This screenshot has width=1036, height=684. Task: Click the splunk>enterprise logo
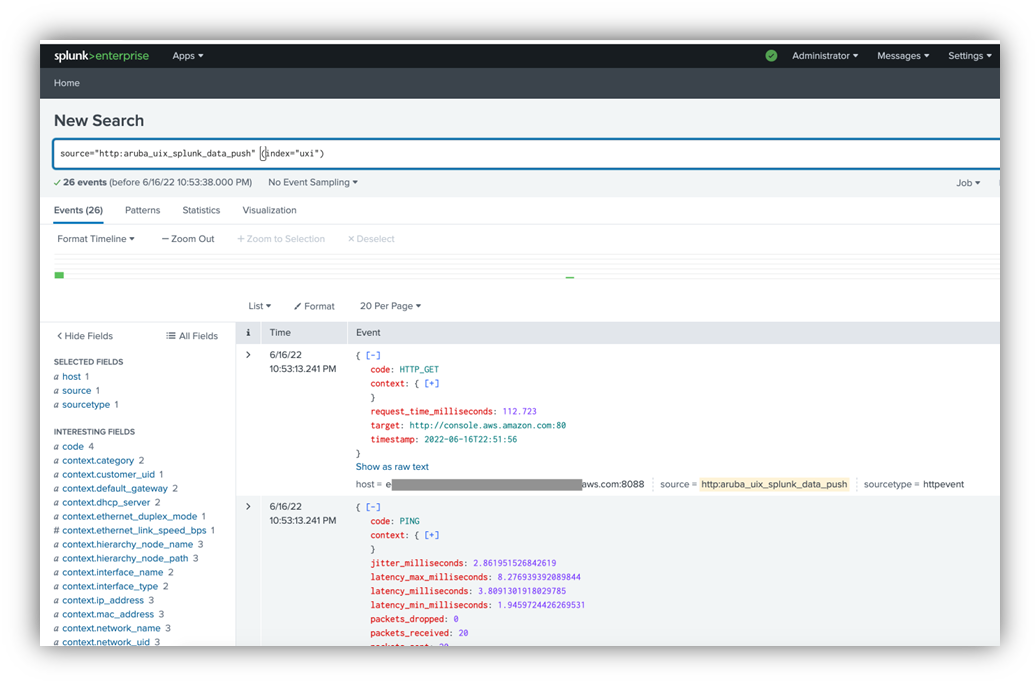[100, 55]
